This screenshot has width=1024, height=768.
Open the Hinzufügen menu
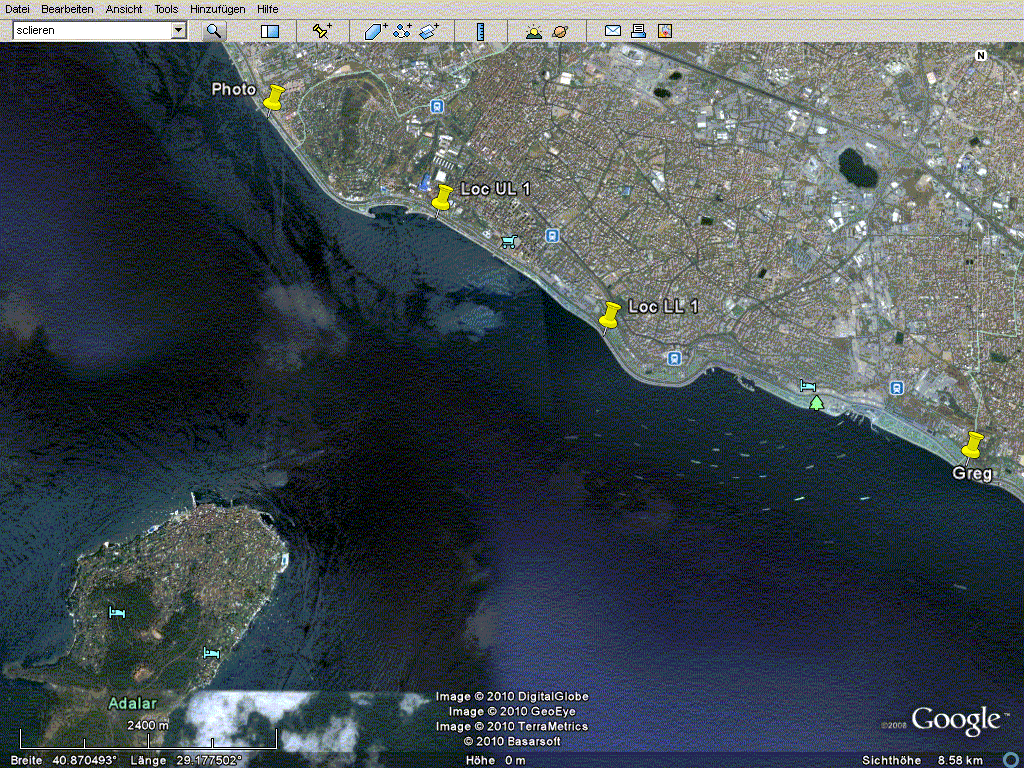point(218,8)
